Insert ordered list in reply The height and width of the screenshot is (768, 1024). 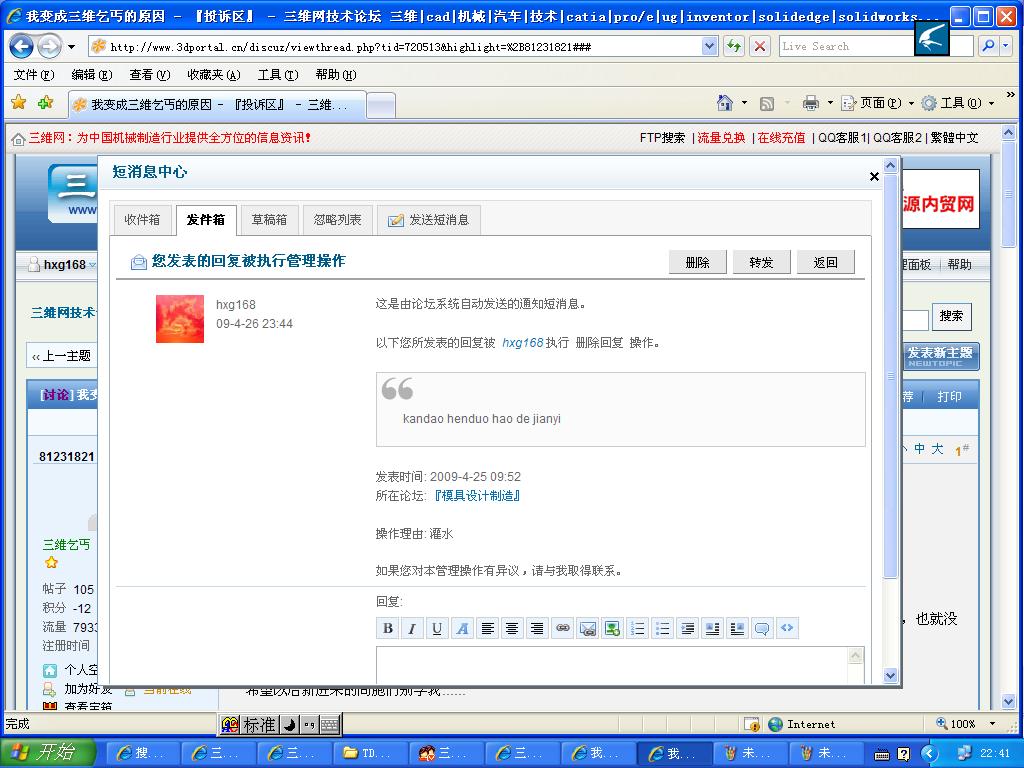pyautogui.click(x=637, y=628)
